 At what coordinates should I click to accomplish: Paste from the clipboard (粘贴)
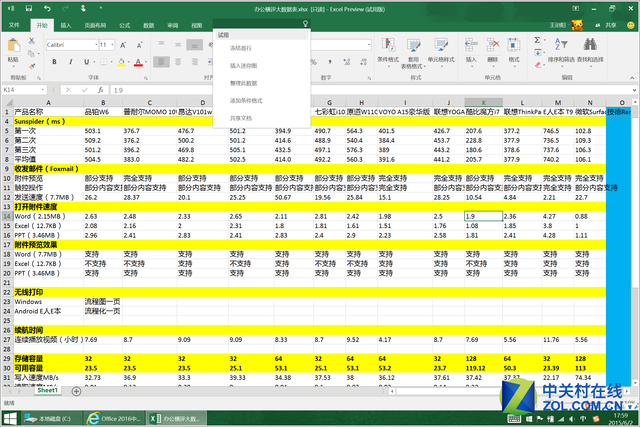[13, 52]
